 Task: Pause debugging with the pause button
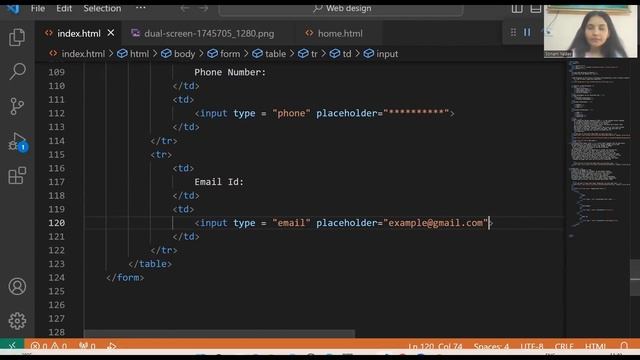527,32
